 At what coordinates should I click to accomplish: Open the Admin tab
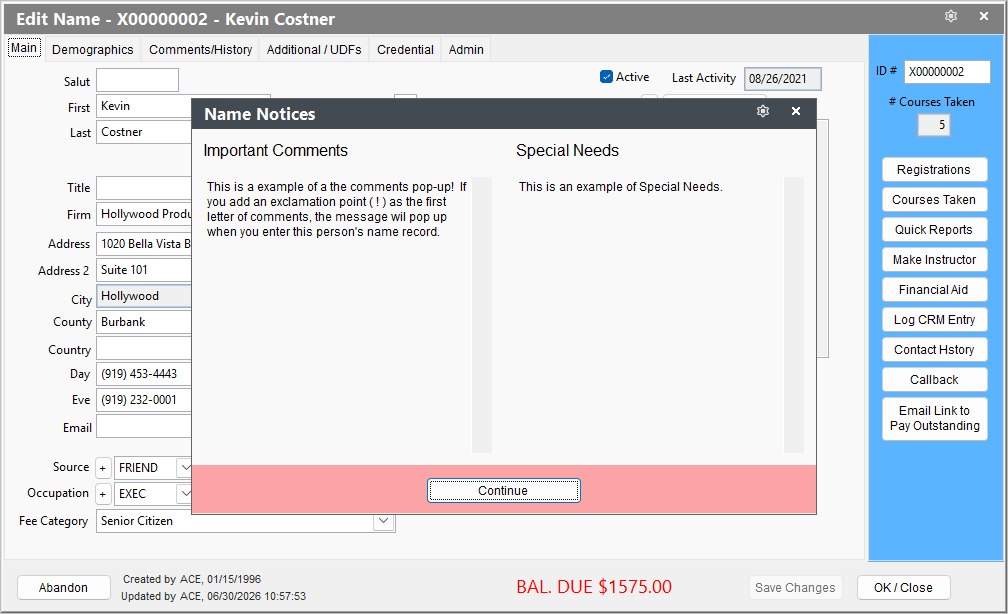coord(466,50)
